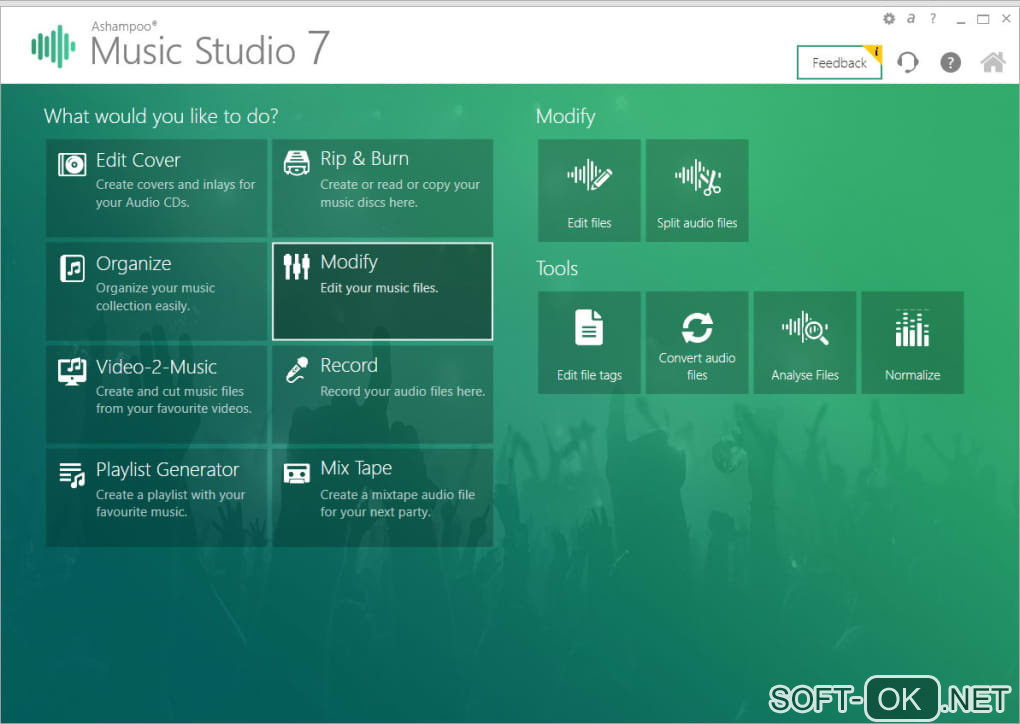Click the Modify mixer sliders icon

tap(297, 267)
